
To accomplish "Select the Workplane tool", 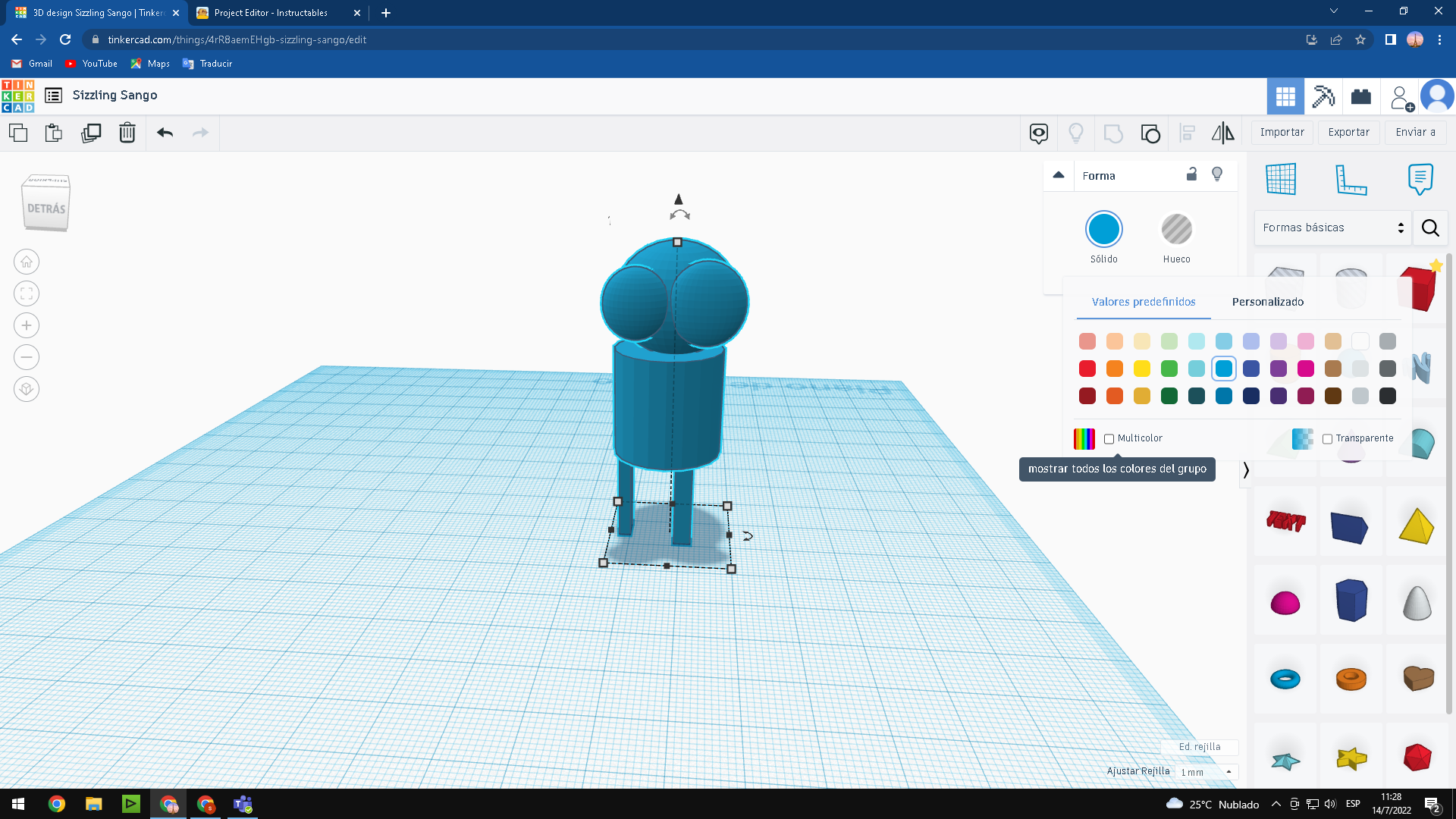I will 1281,179.
